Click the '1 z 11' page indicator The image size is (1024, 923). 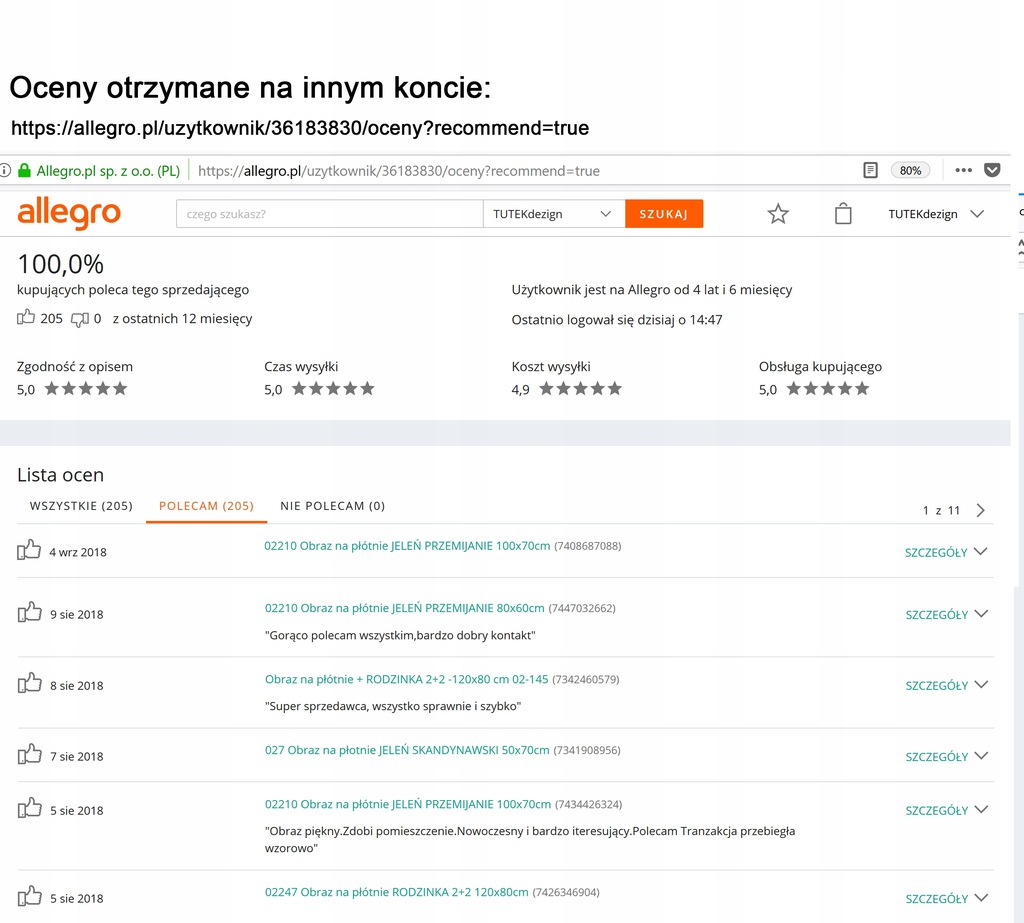coord(941,510)
